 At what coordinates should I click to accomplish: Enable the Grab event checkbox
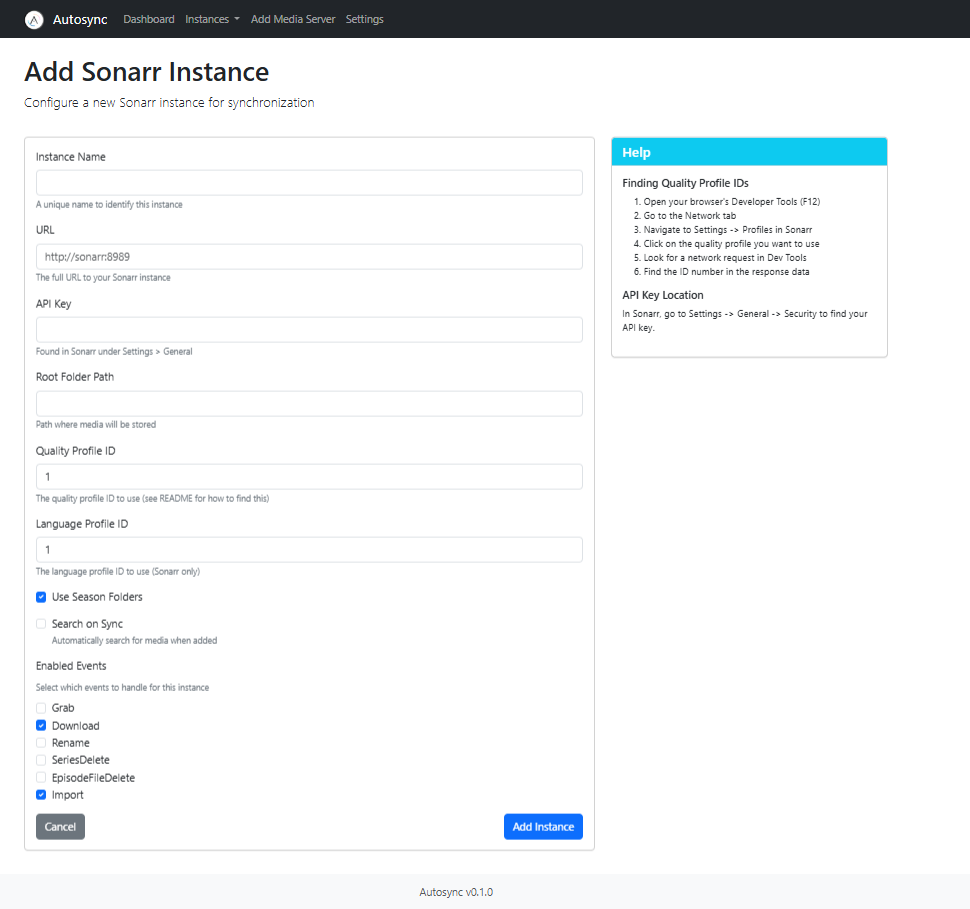(x=41, y=708)
